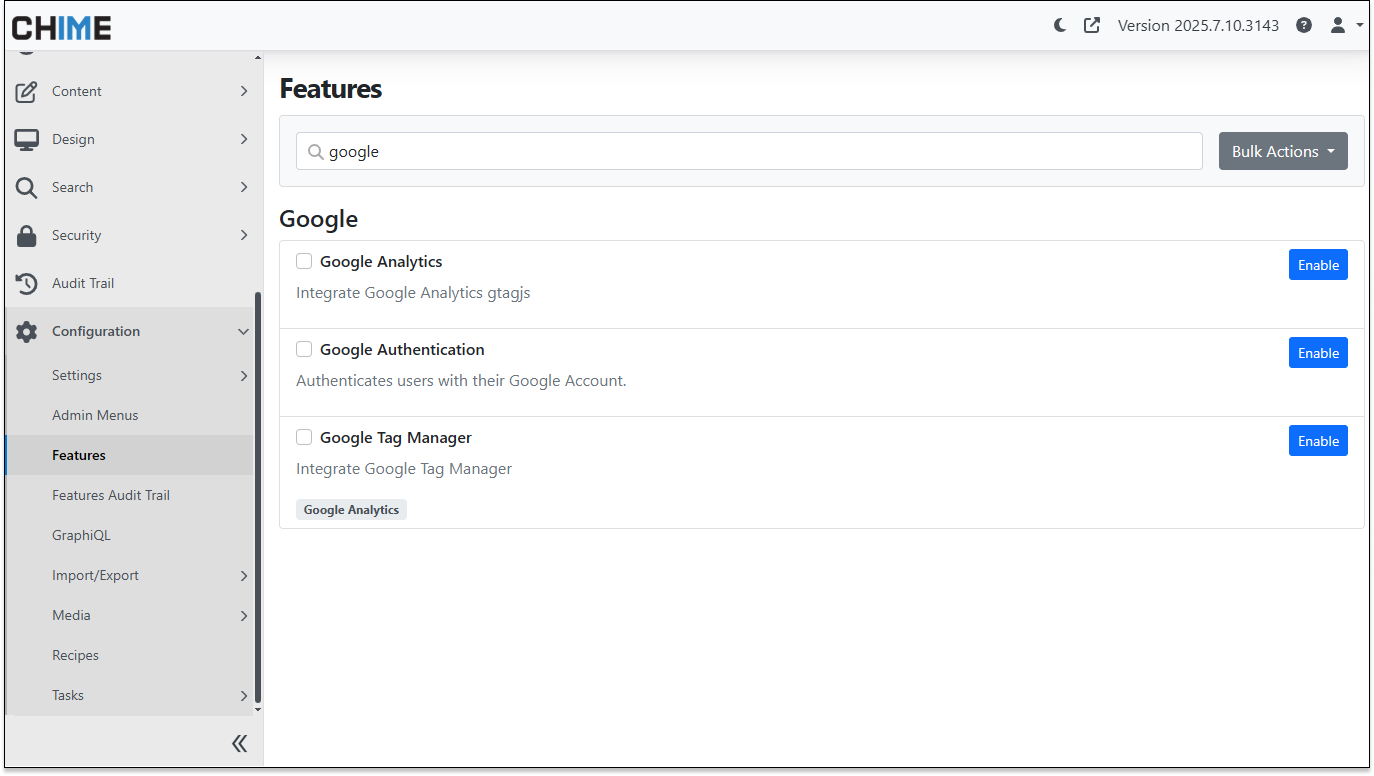1374x776 pixels.
Task: Click the Tasks label in sidebar
Action: coord(68,695)
